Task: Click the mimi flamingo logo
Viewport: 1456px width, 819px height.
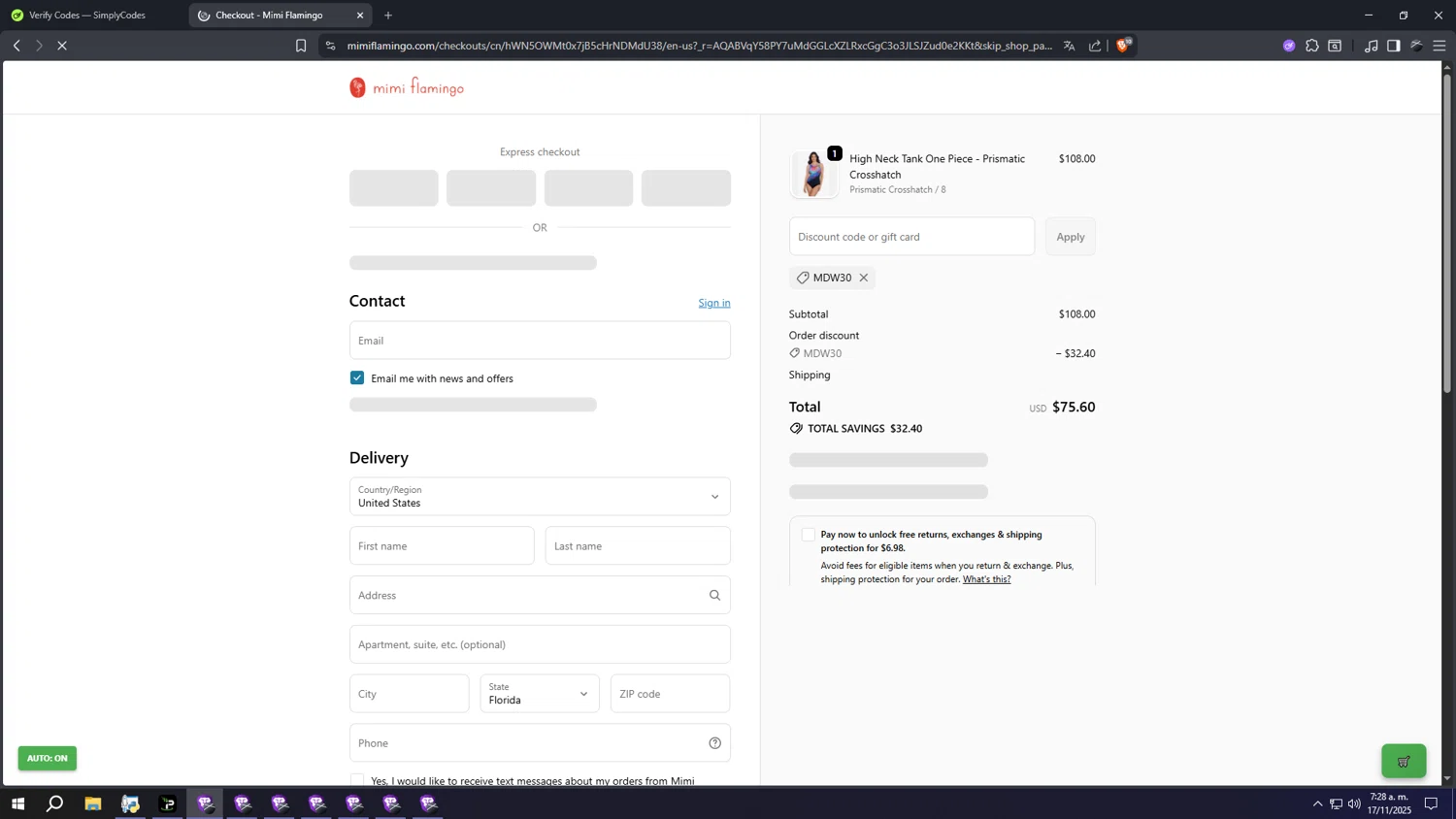Action: point(407,87)
